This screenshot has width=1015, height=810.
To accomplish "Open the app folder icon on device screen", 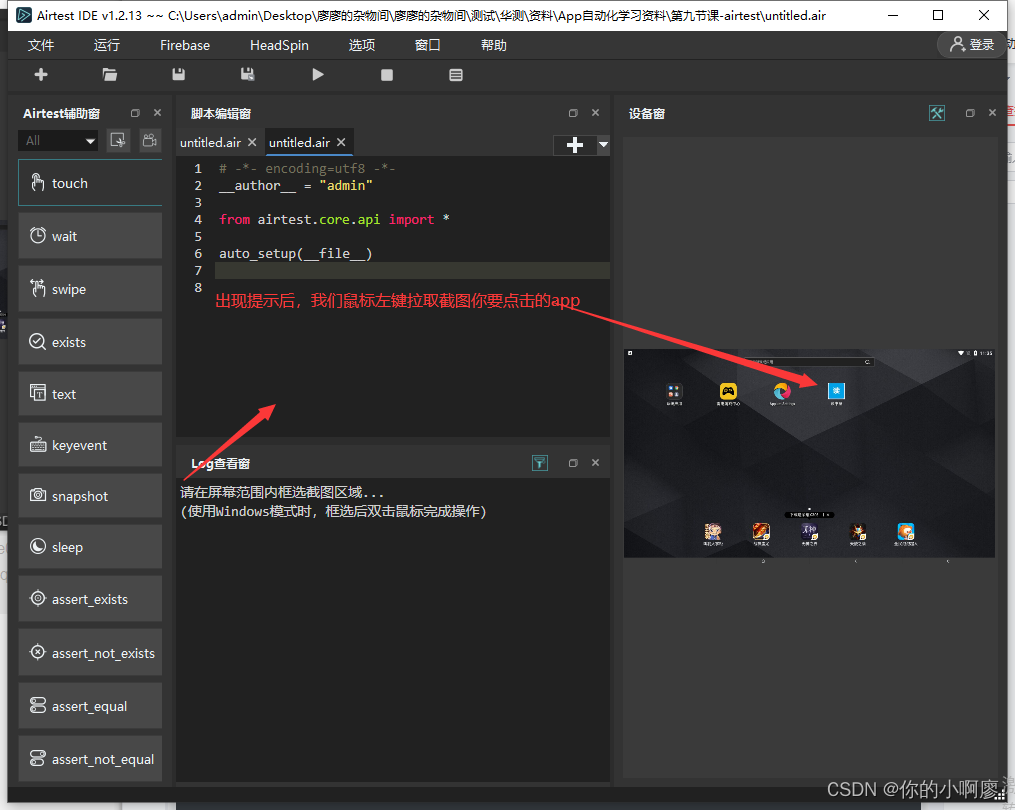I will 674,391.
